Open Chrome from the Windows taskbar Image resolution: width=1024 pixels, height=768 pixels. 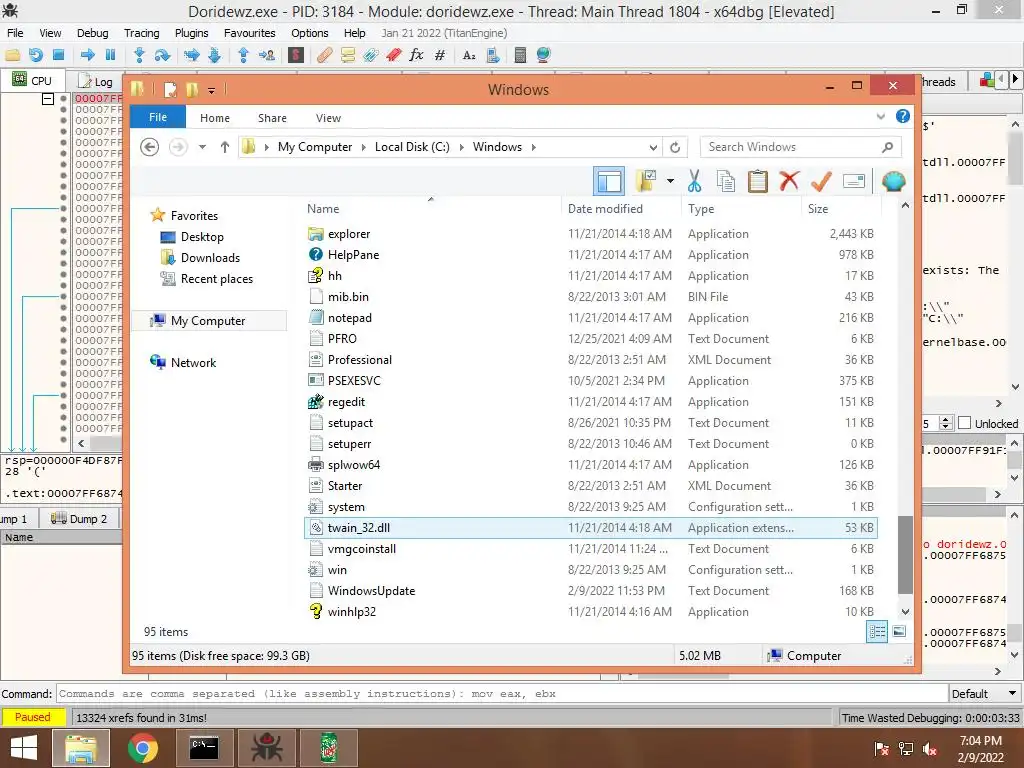tap(142, 748)
